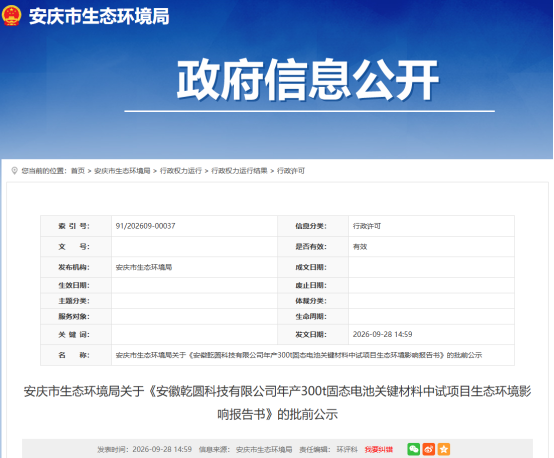Go to 行政权力运行结果 breadcrumb link
The width and height of the screenshot is (554, 458).
[x=239, y=171]
